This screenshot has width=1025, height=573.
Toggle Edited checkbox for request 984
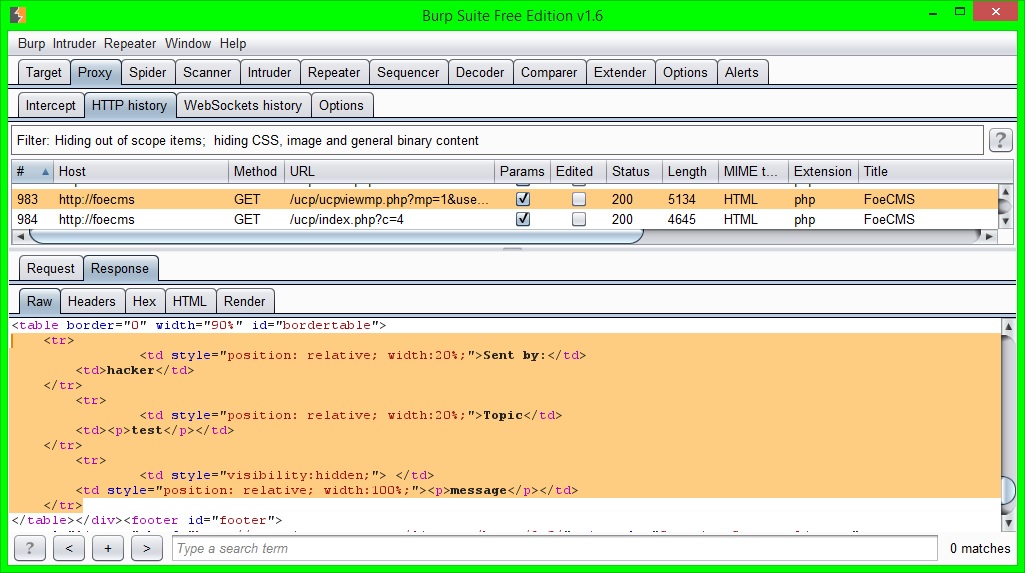[x=579, y=220]
